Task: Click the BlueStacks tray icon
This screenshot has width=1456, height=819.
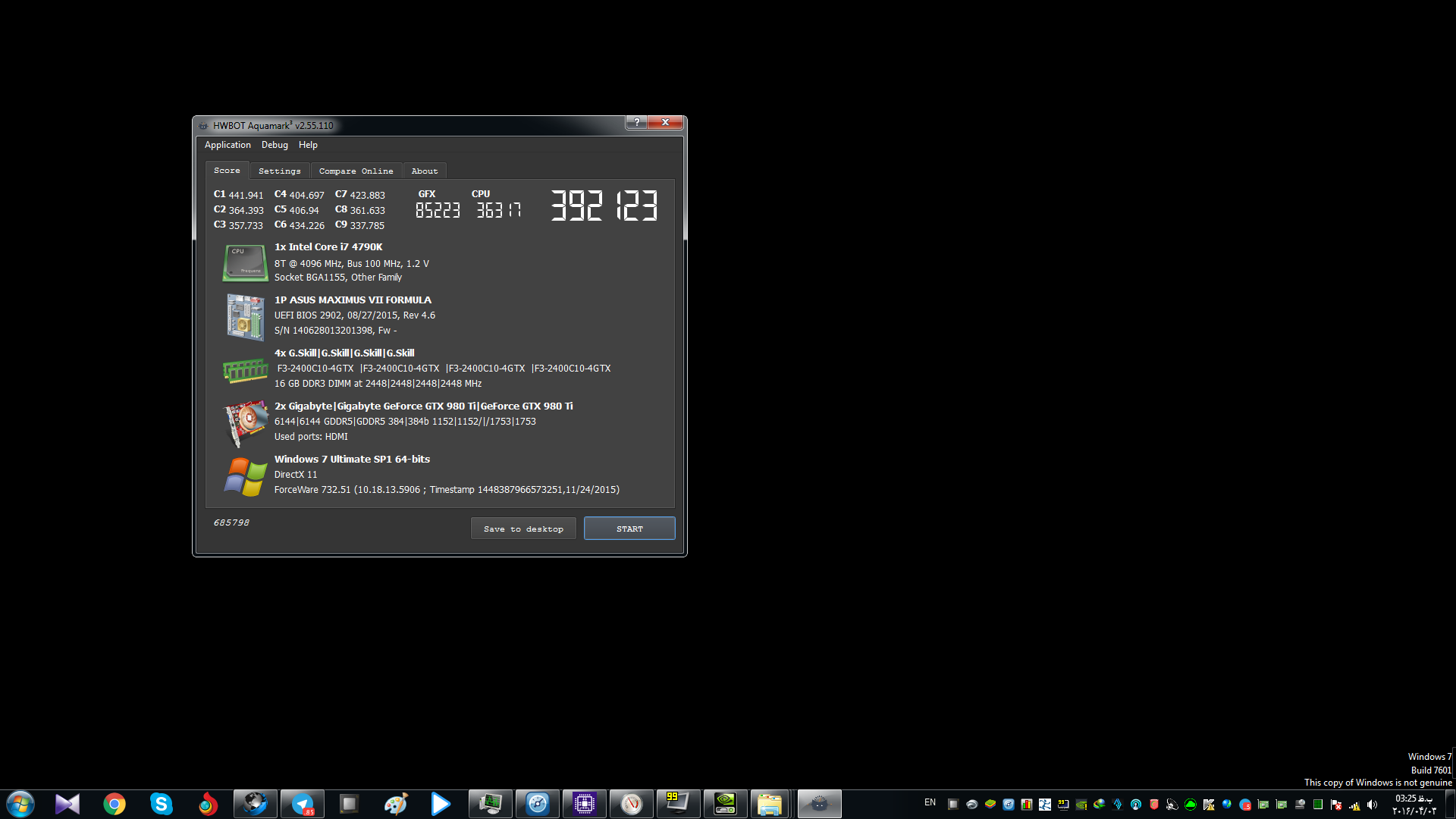Action: (x=990, y=805)
